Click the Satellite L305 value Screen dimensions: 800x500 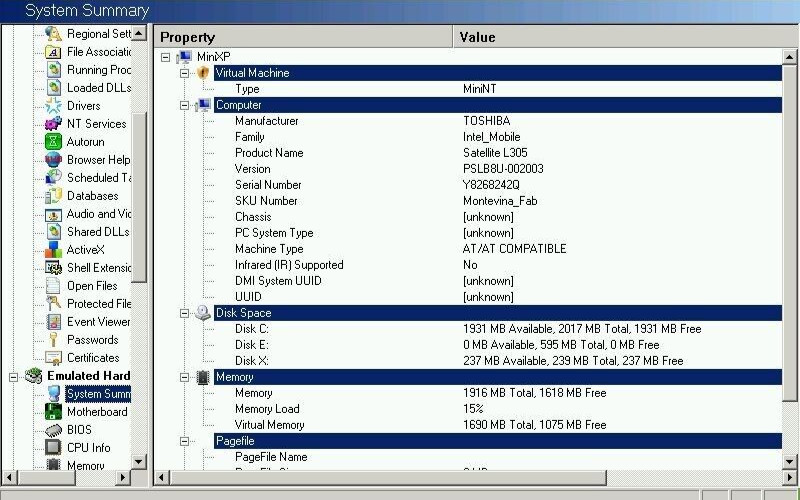click(495, 153)
